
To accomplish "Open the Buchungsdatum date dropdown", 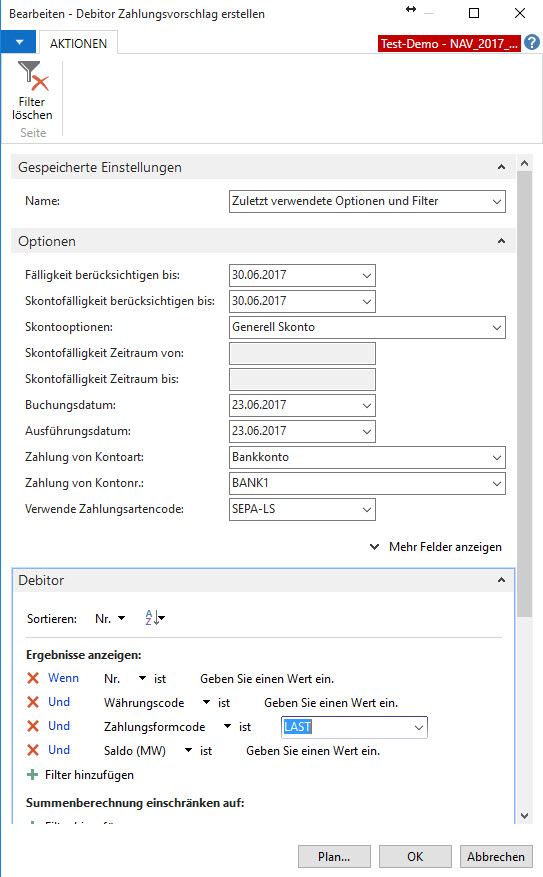I will [x=367, y=406].
